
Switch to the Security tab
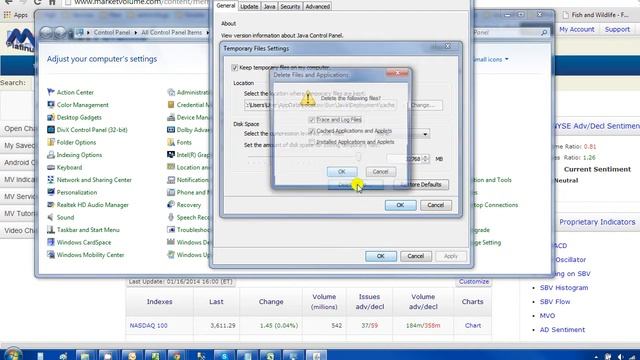coord(290,7)
